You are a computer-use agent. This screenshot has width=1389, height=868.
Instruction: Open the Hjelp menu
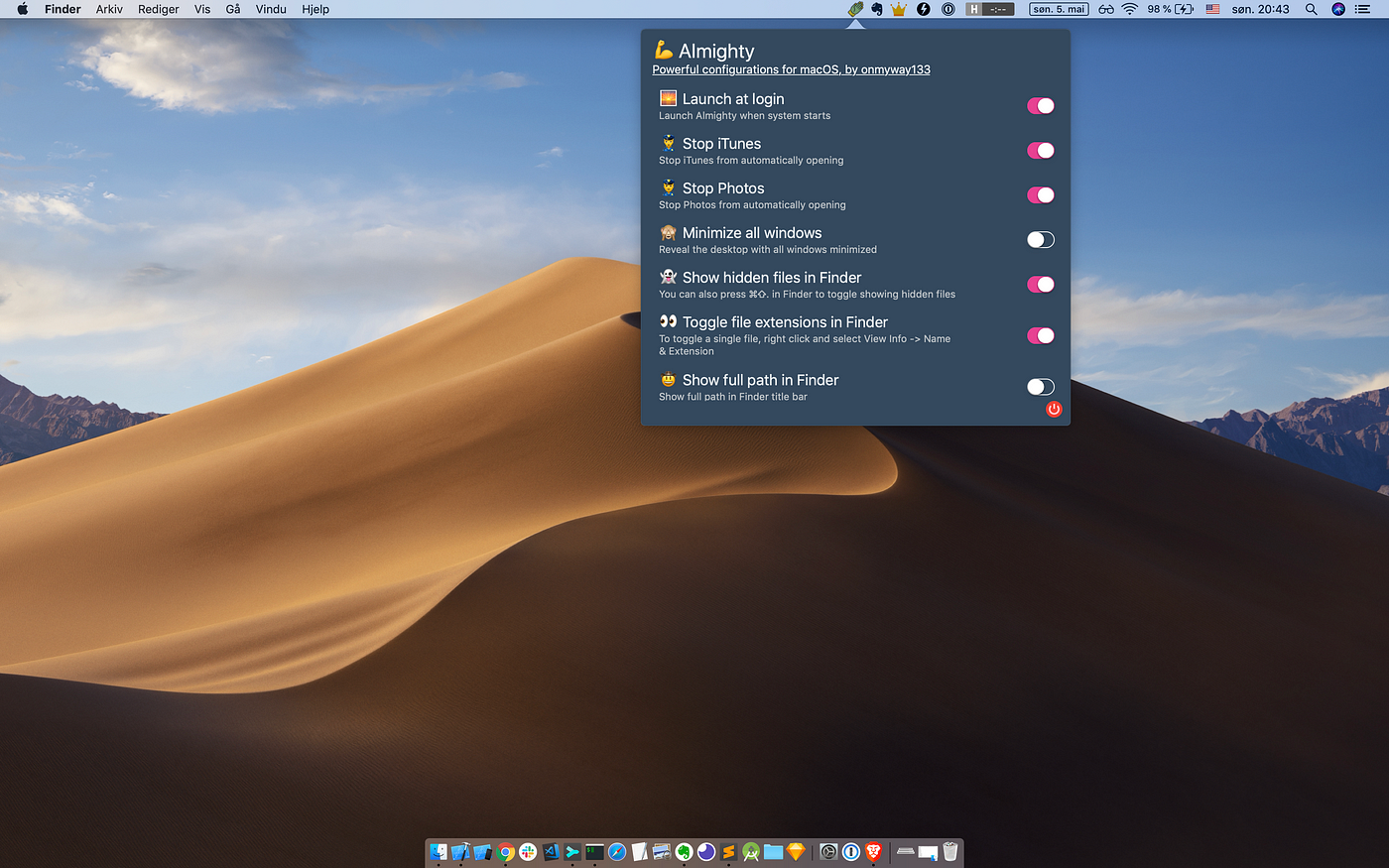(x=316, y=9)
